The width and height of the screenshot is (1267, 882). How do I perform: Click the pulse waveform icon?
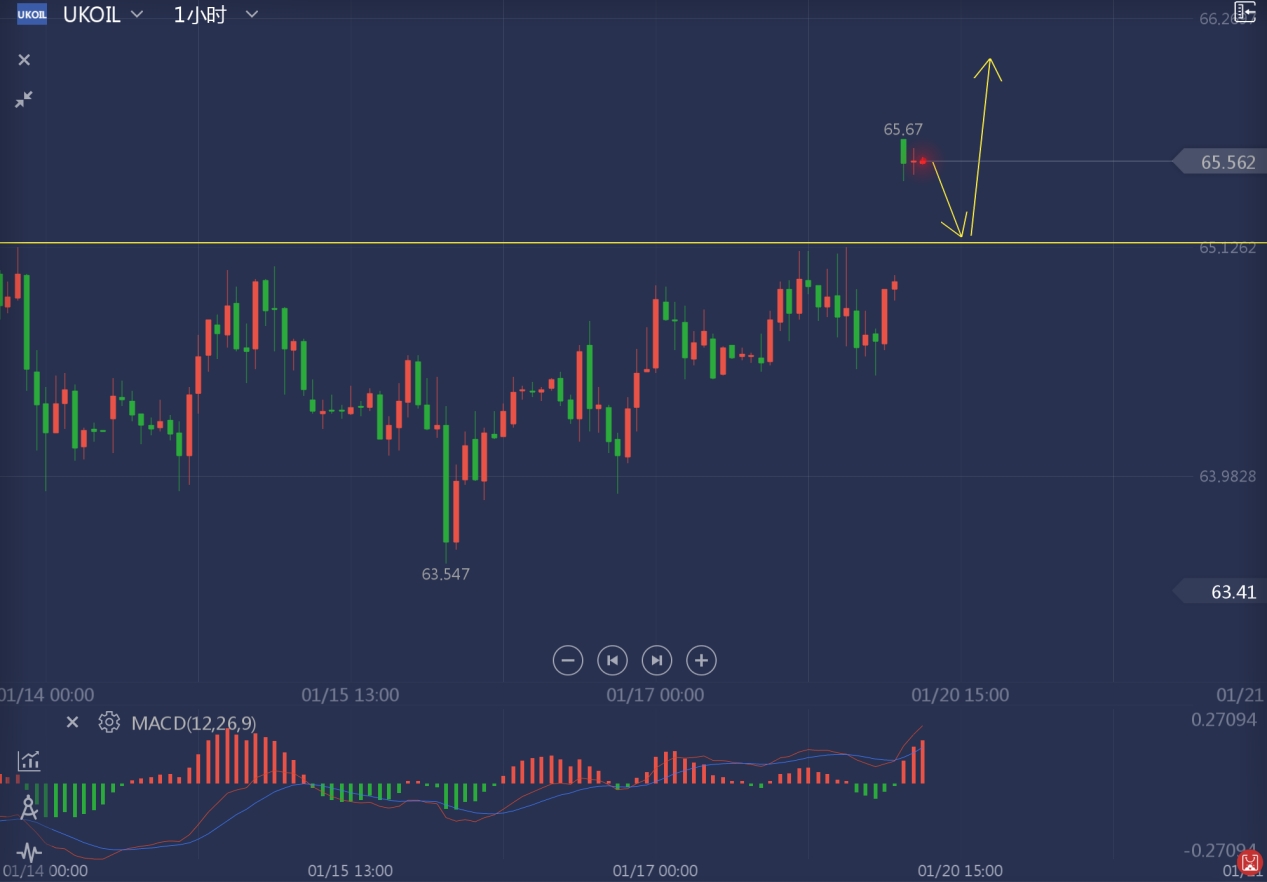(x=29, y=853)
